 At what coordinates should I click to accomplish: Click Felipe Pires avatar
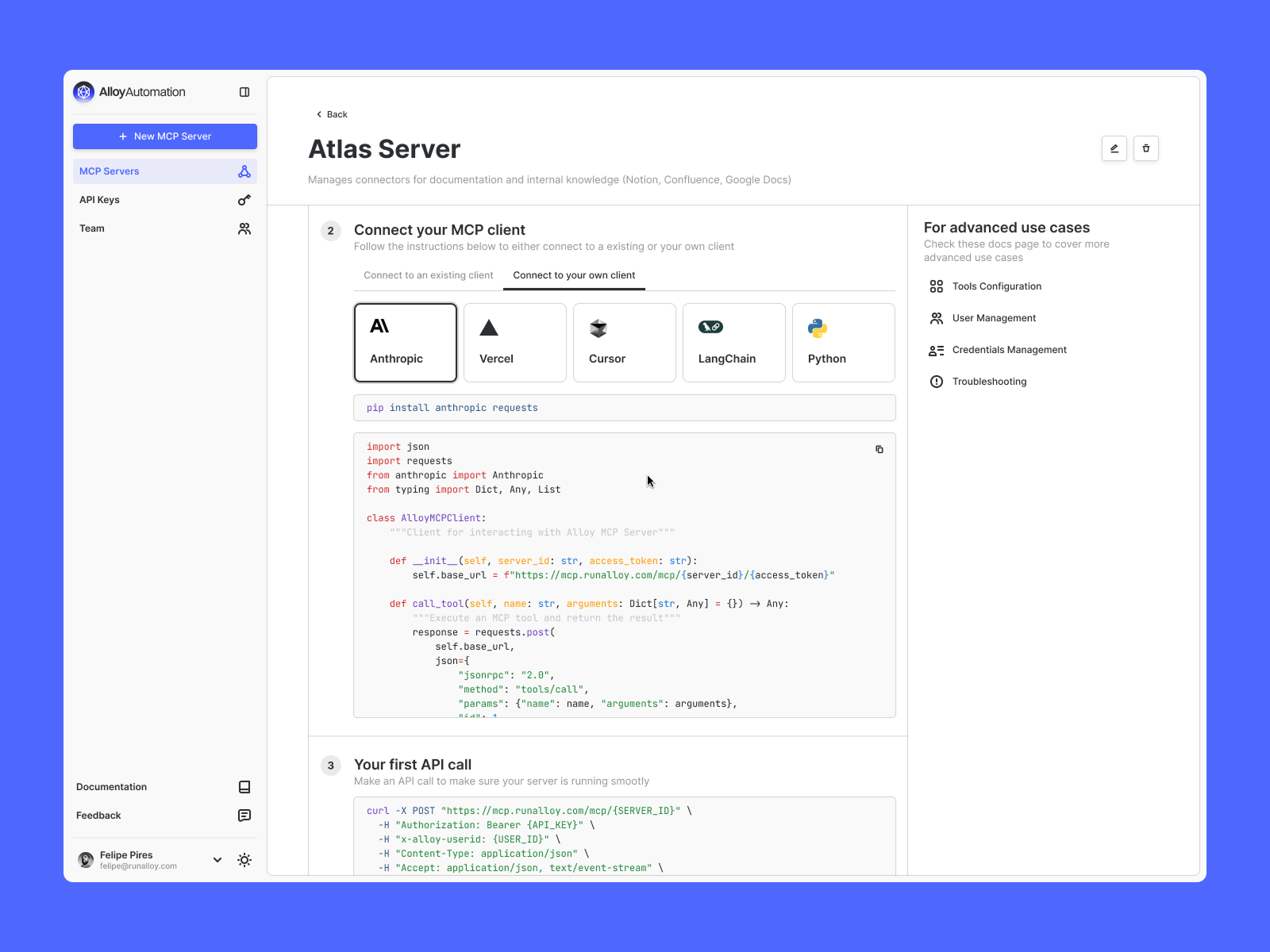86,860
